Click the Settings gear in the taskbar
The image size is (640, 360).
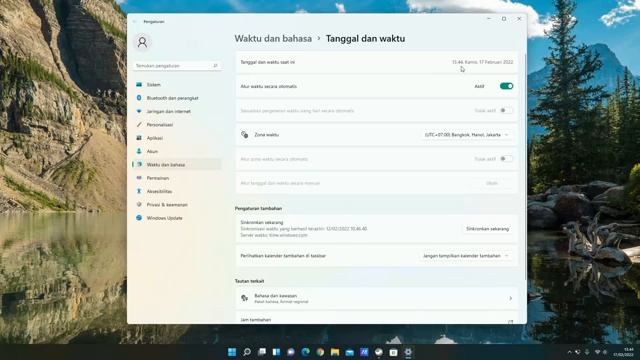pyautogui.click(x=408, y=352)
